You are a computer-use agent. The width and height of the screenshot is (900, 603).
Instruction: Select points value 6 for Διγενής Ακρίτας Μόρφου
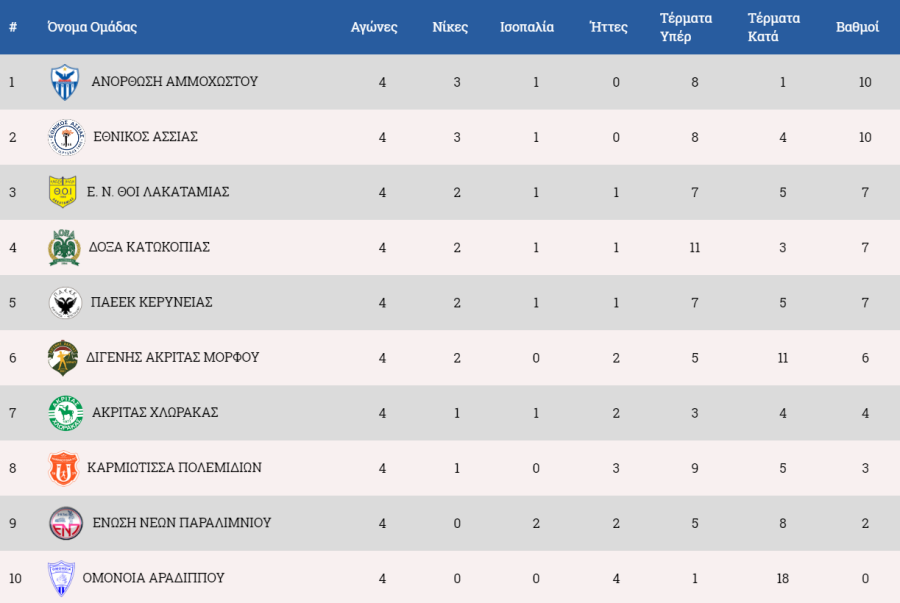click(865, 358)
